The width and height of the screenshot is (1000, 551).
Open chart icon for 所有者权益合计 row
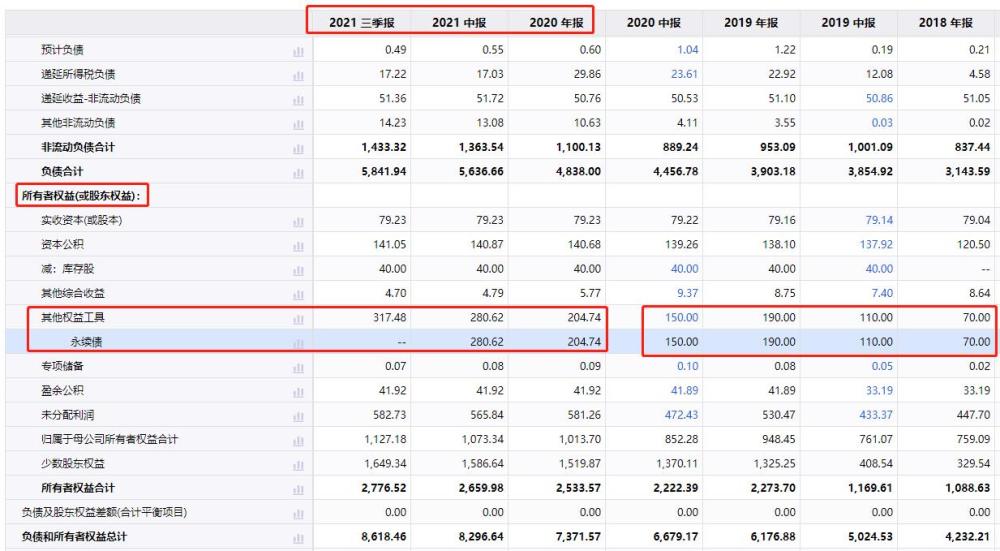[297, 489]
